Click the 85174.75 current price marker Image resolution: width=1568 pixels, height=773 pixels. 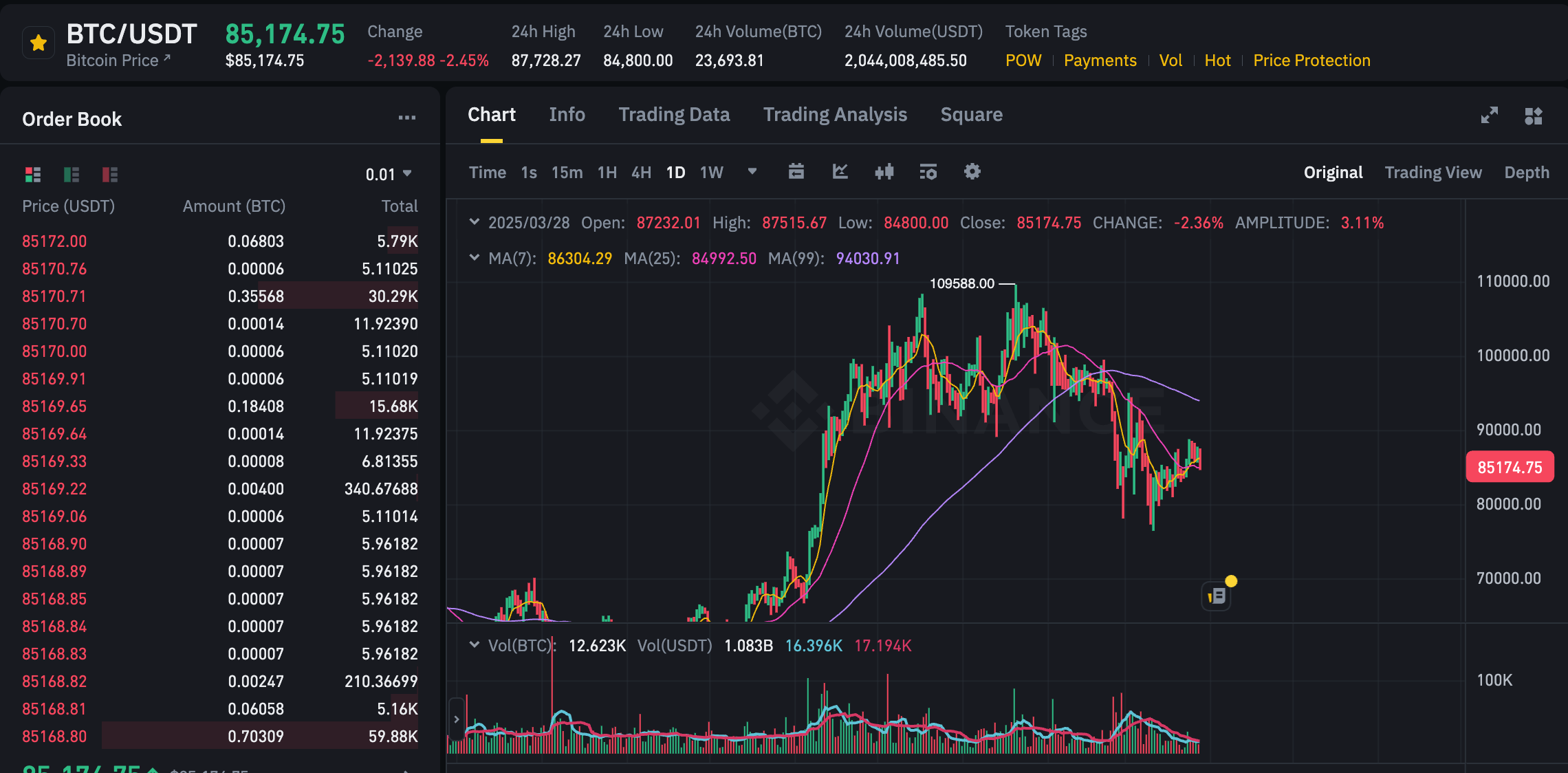1510,468
